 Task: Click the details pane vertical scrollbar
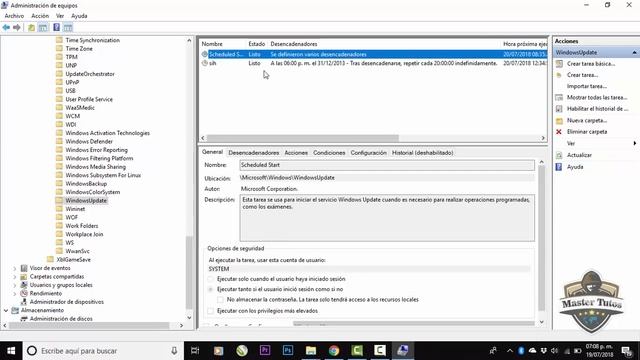click(x=541, y=238)
